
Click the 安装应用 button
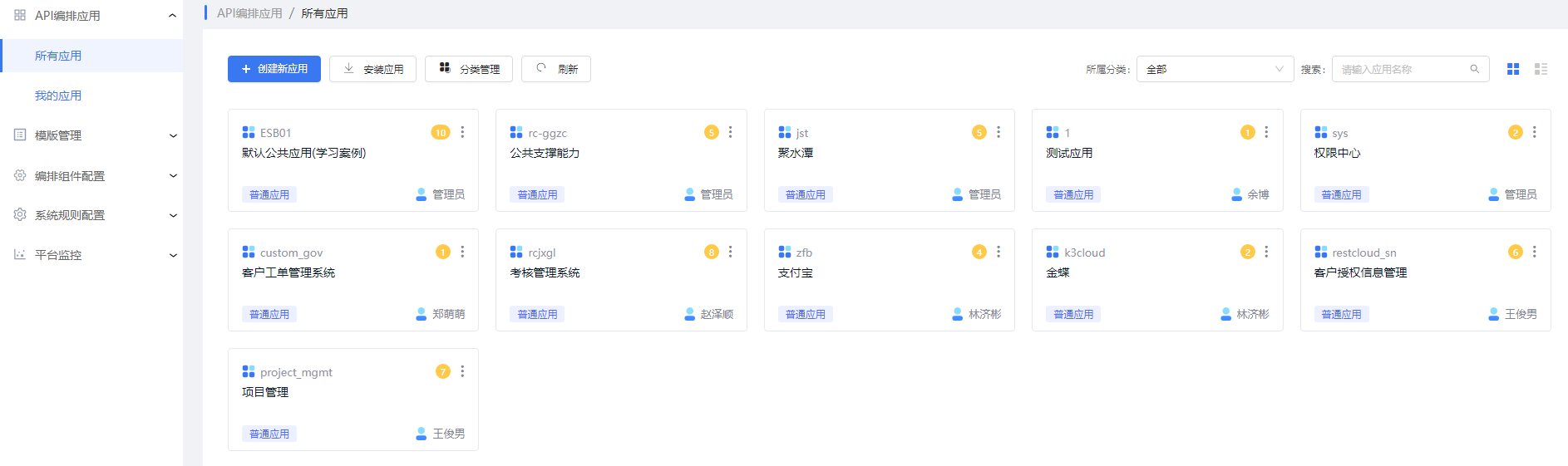[372, 69]
